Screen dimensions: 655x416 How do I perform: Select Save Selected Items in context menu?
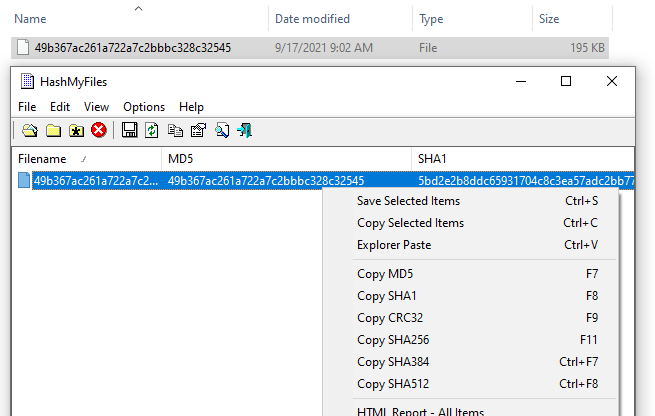click(x=408, y=201)
